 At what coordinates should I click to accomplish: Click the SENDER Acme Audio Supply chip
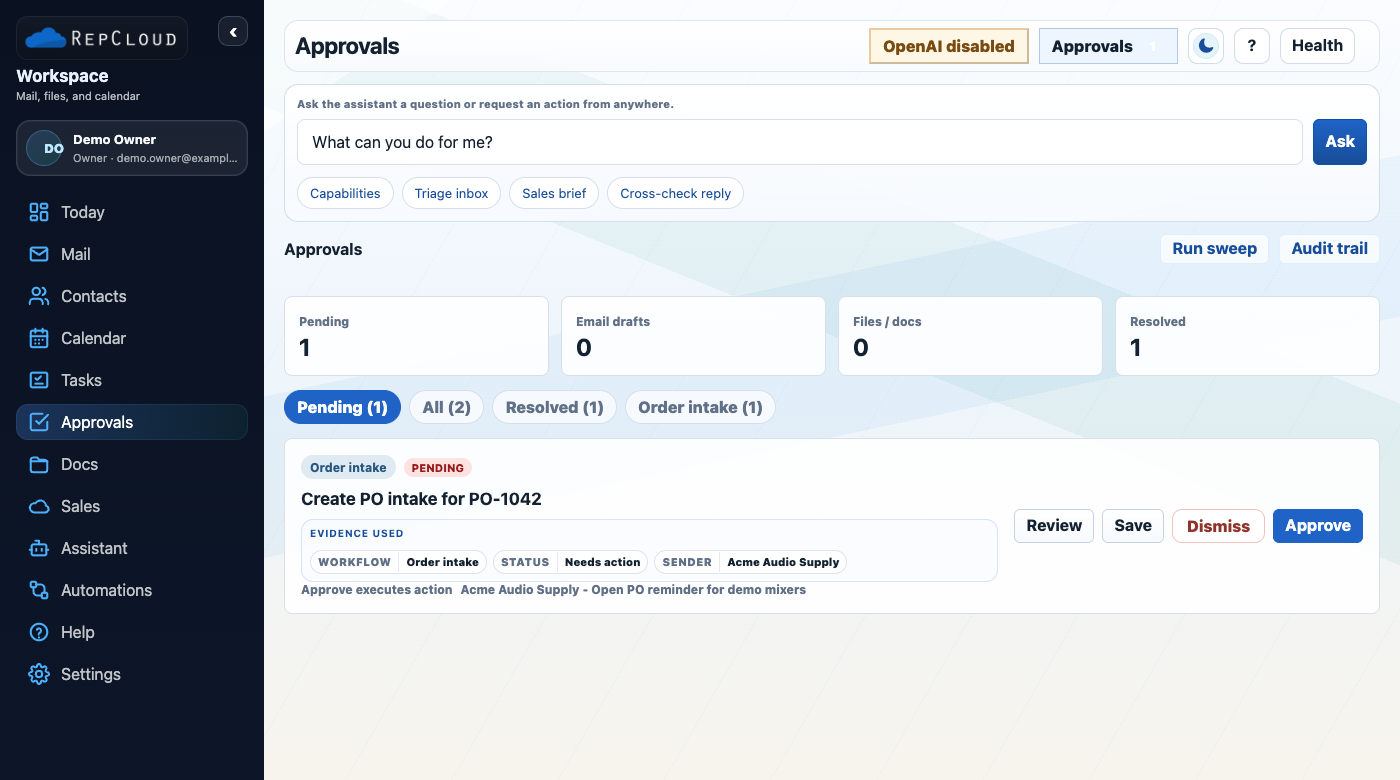750,562
